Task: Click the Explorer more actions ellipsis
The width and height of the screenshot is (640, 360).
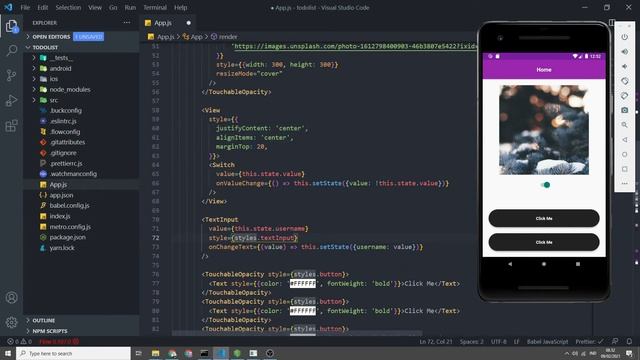Action: tap(127, 23)
